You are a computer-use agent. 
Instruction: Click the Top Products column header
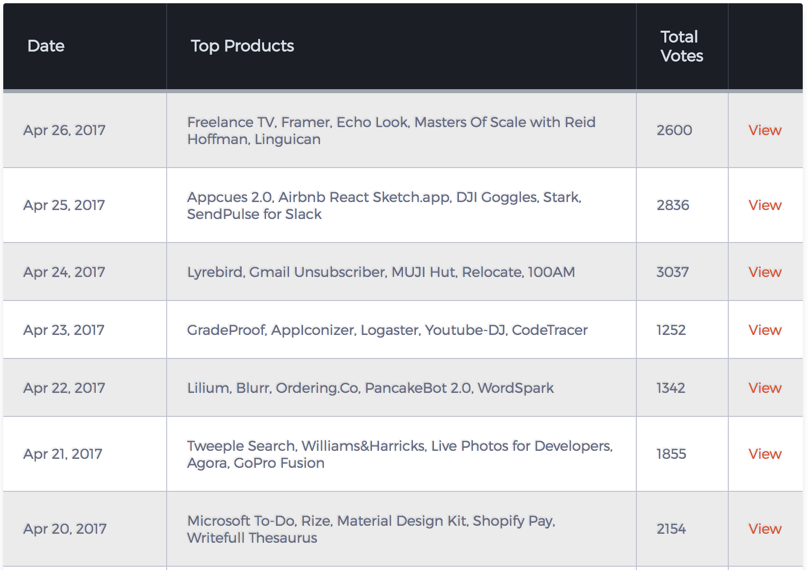coord(242,46)
